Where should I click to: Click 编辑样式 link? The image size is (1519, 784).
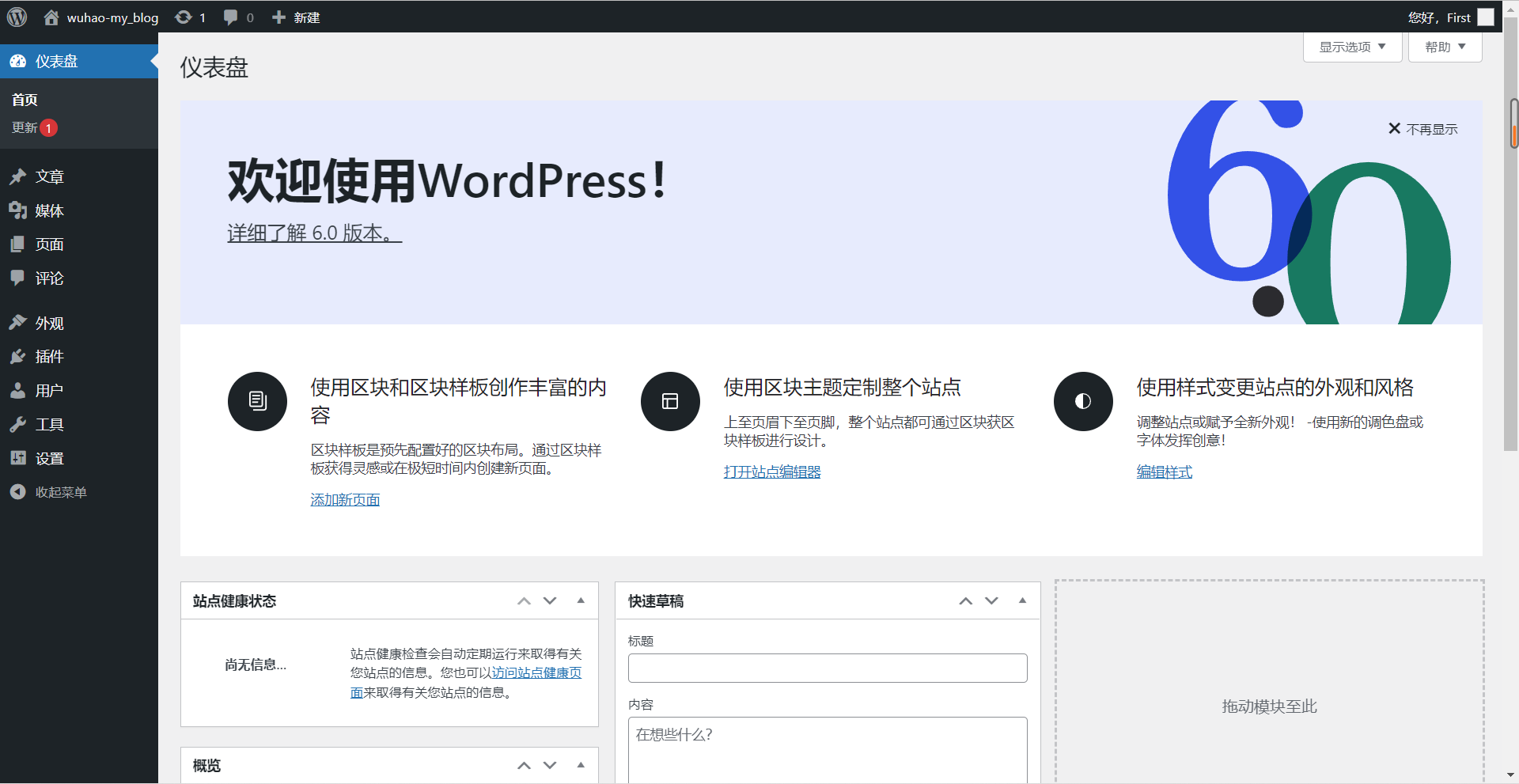(1165, 472)
